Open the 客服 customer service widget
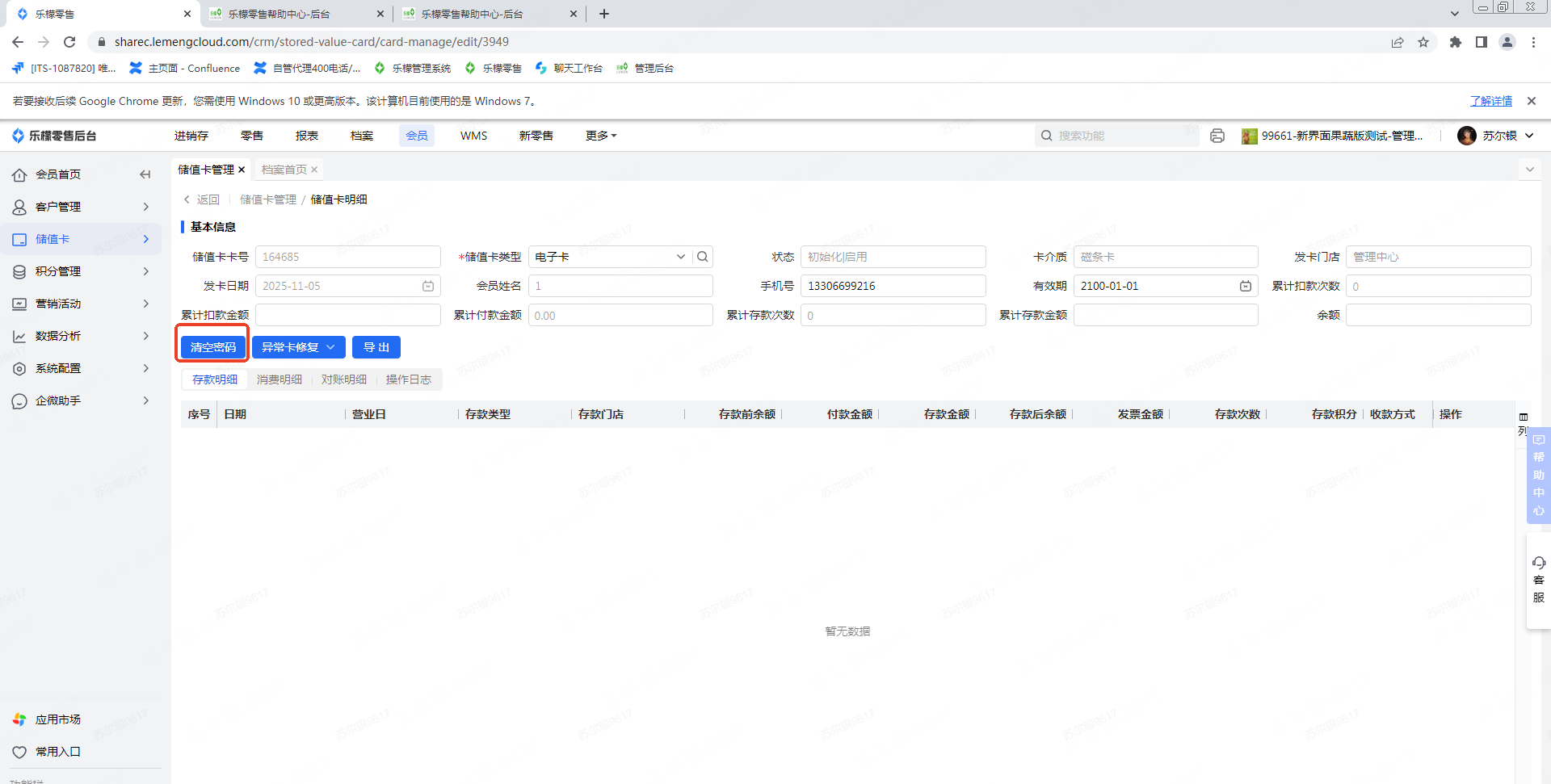The width and height of the screenshot is (1551, 784). click(x=1539, y=580)
